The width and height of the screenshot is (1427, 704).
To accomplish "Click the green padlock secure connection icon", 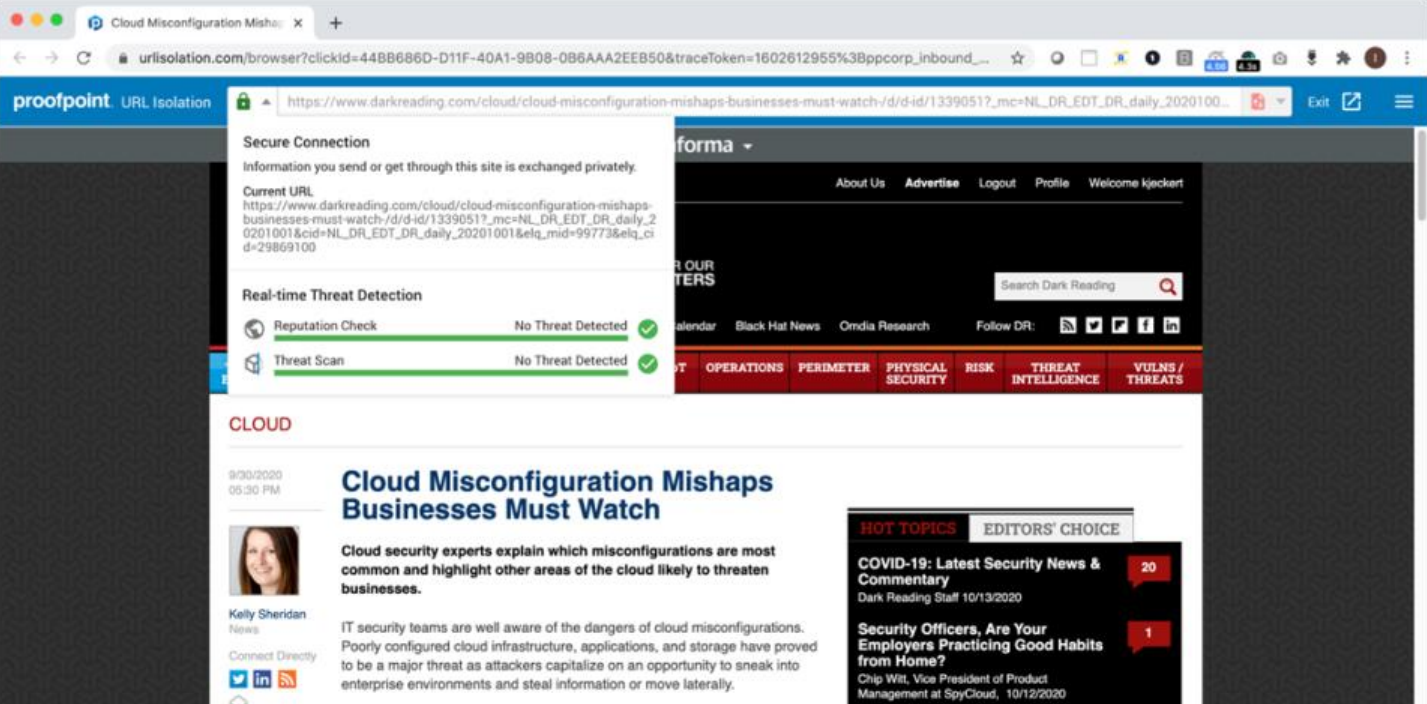I will [243, 102].
